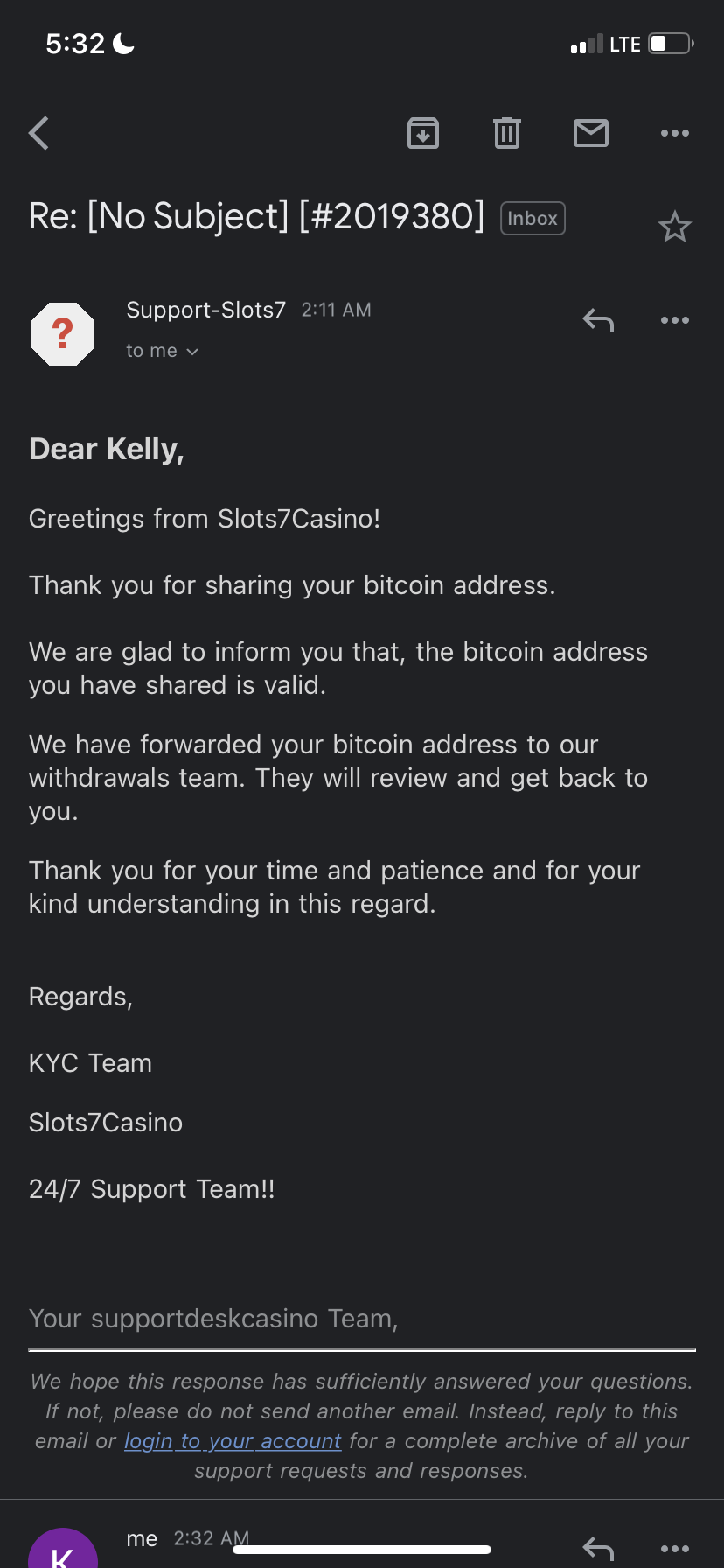
Task: Open top-right more options menu
Action: click(x=675, y=133)
